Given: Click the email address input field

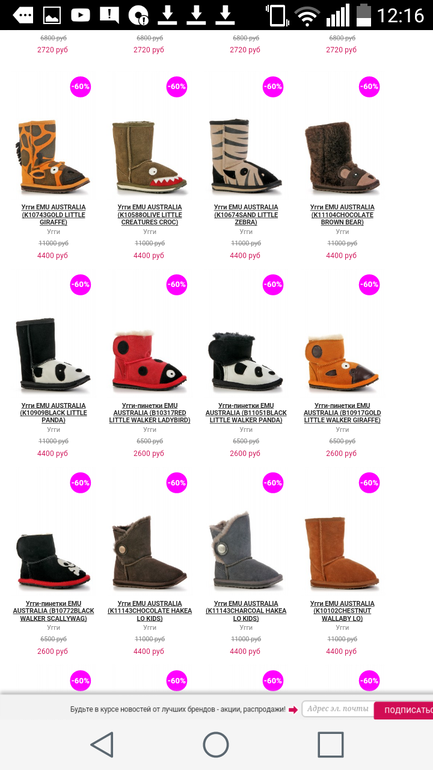Looking at the screenshot, I should (338, 709).
